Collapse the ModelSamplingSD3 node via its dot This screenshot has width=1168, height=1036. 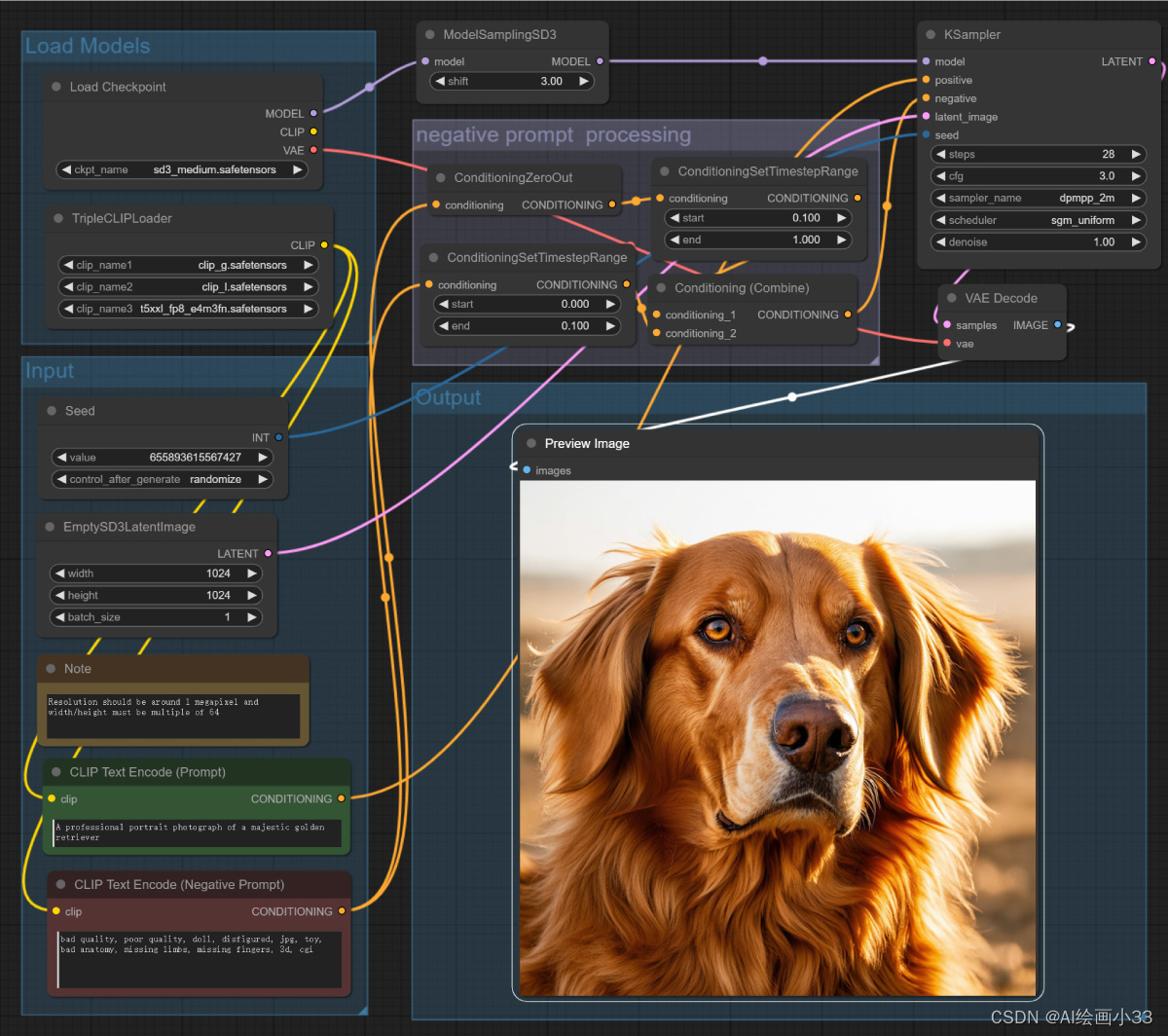pyautogui.click(x=430, y=34)
